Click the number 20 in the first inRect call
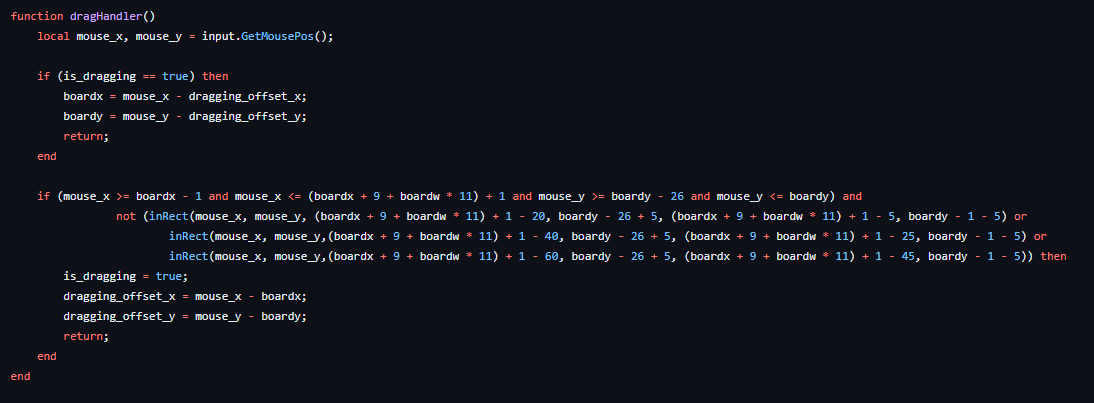 541,216
